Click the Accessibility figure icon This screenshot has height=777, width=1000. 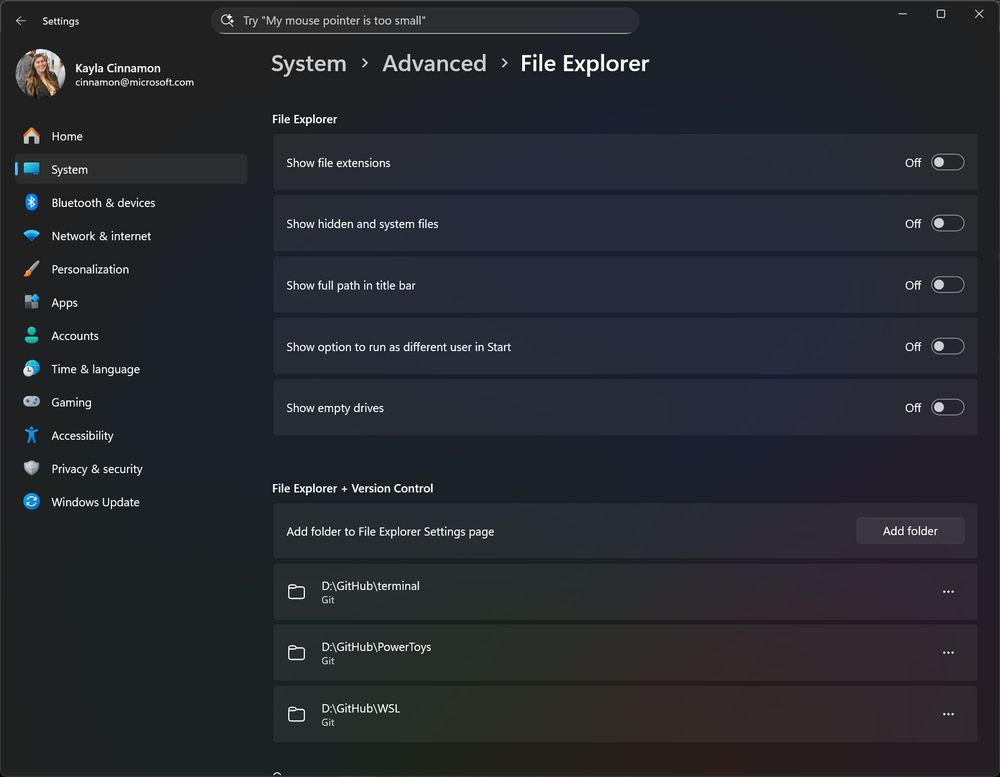(x=31, y=435)
